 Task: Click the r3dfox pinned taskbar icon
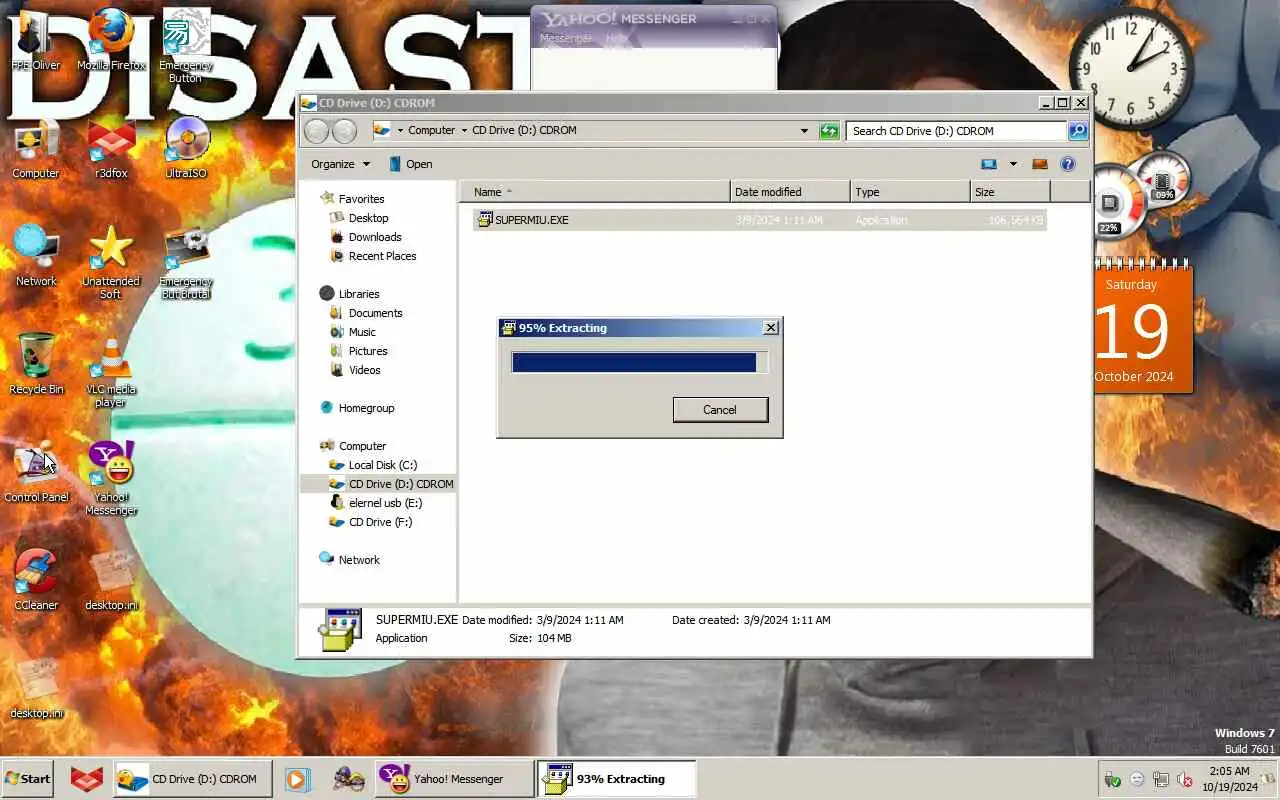87,779
